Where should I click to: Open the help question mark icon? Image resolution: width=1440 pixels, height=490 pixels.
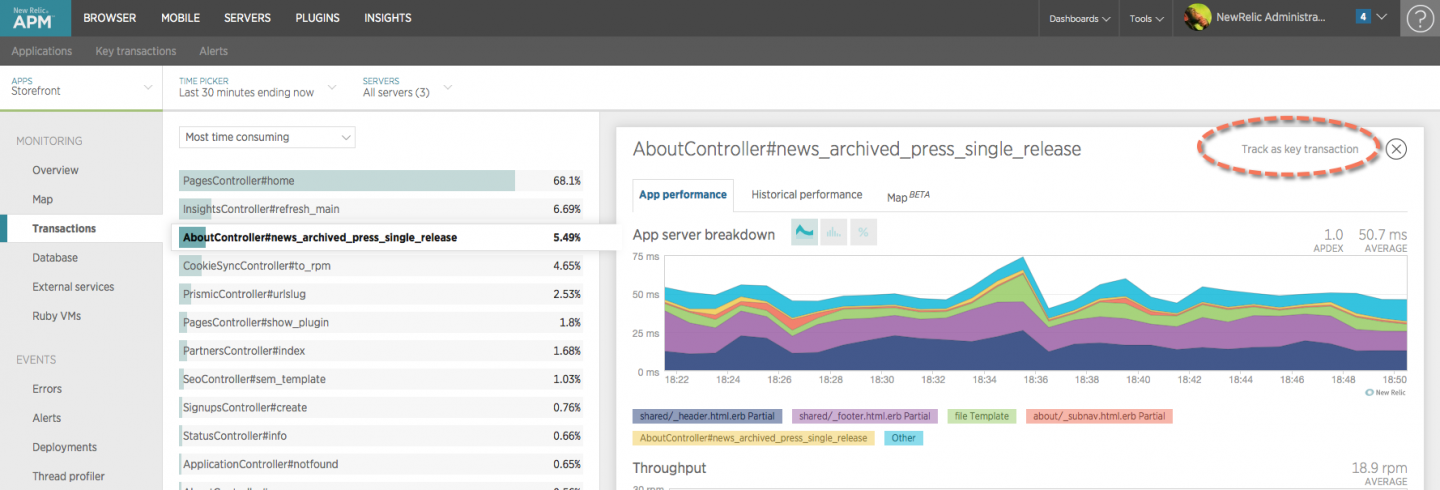tap(1420, 18)
